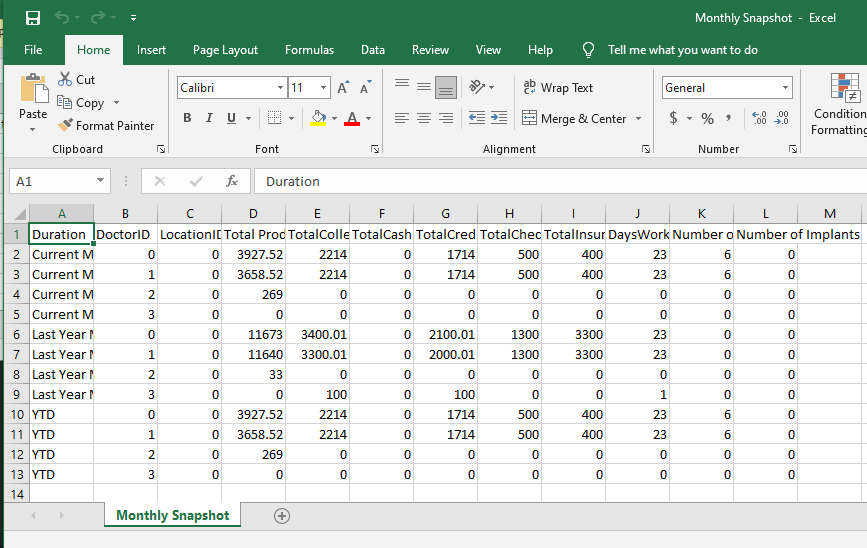Expand the General number format dropdown
Viewport: 867px width, 548px height.
[x=785, y=88]
